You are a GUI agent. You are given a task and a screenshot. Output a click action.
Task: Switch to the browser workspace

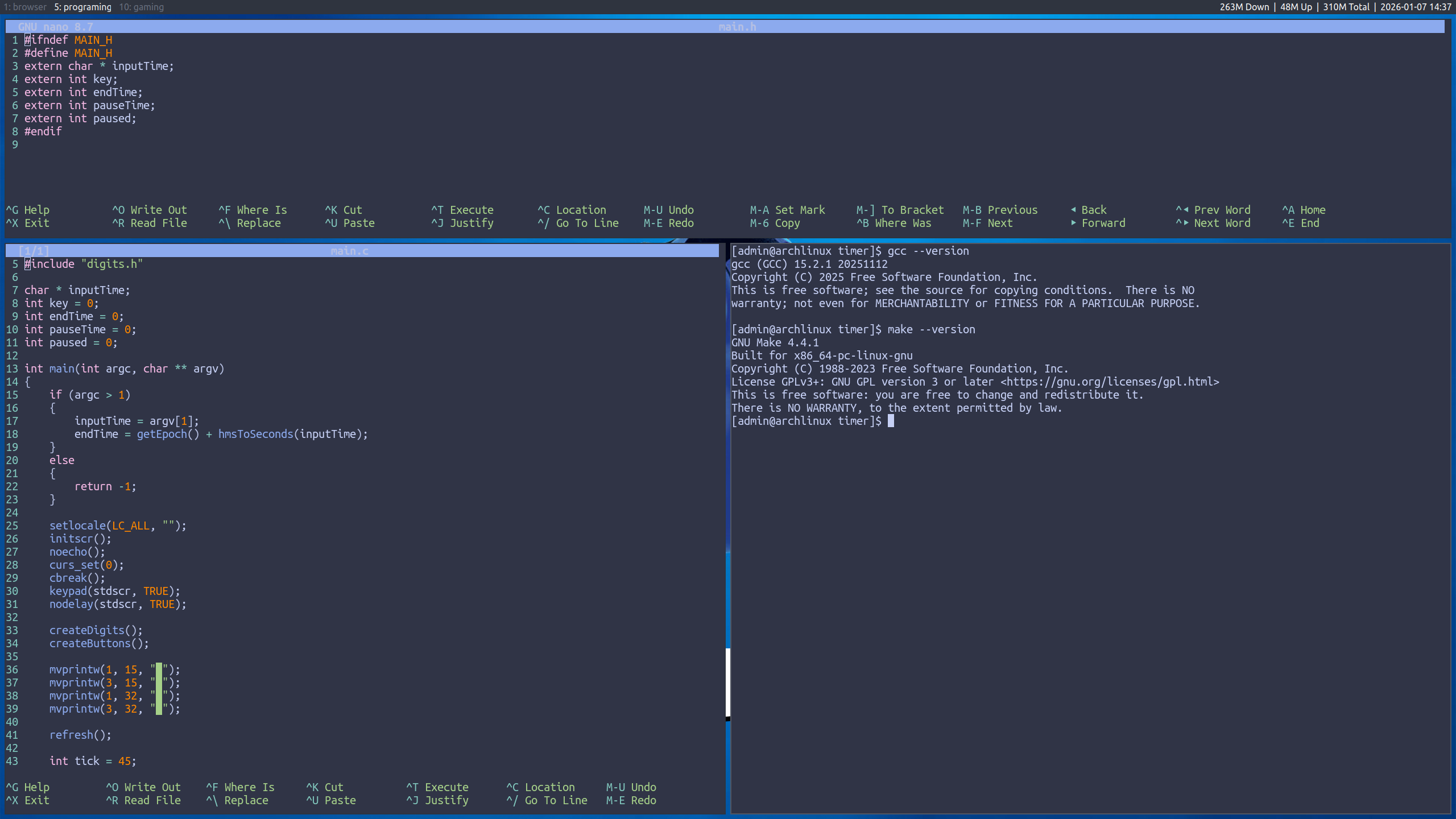[25, 7]
